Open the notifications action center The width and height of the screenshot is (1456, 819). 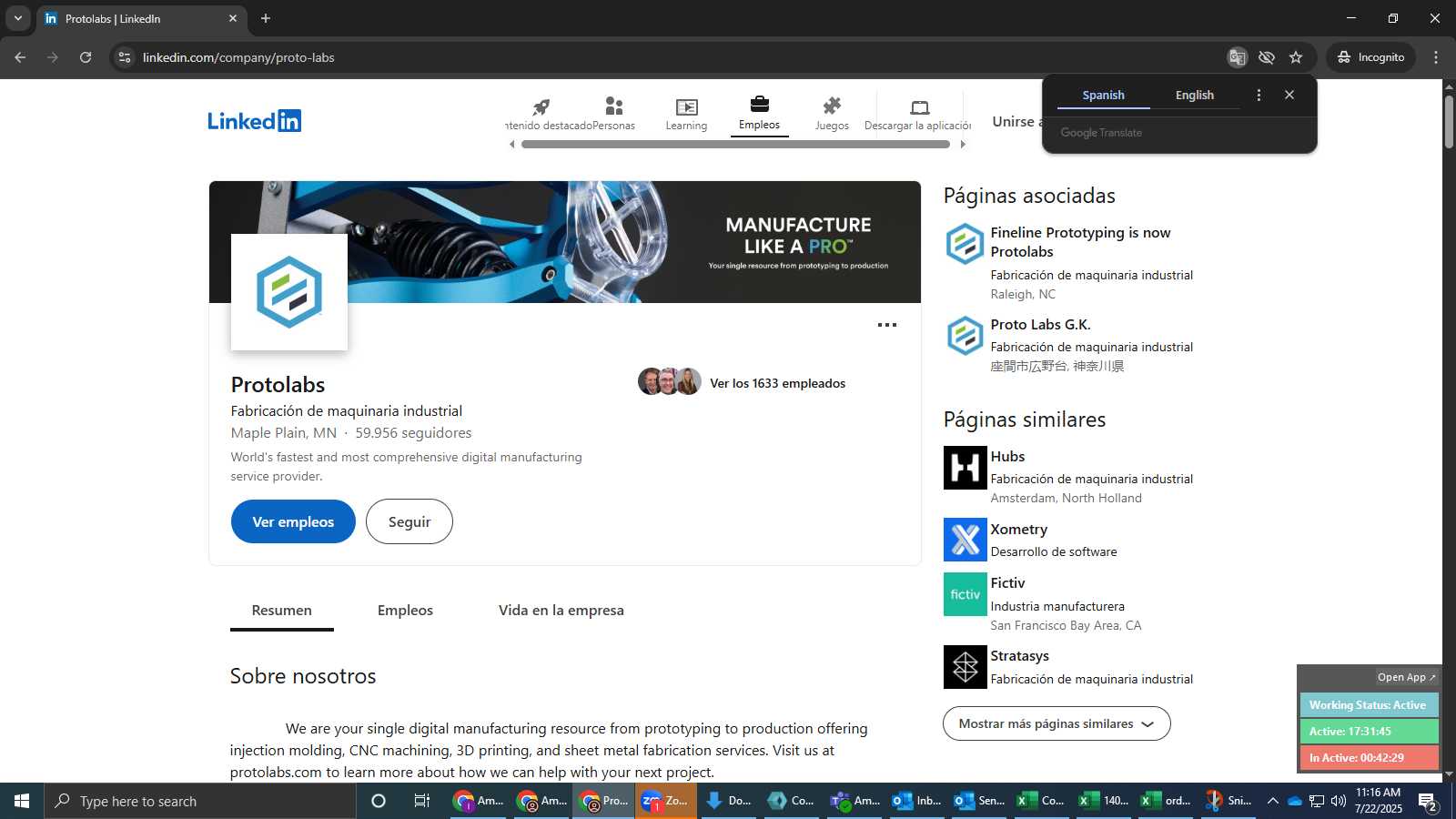coord(1428,802)
